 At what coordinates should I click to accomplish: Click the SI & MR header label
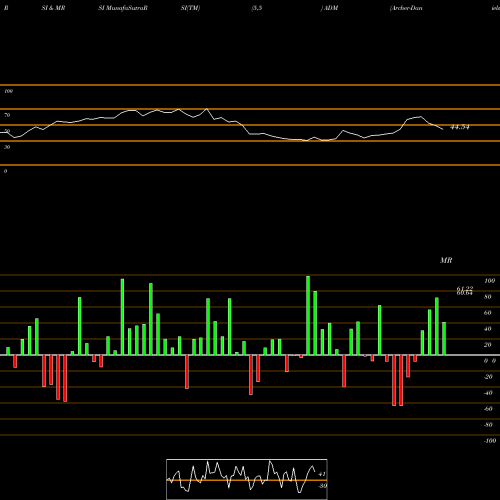(53, 8)
